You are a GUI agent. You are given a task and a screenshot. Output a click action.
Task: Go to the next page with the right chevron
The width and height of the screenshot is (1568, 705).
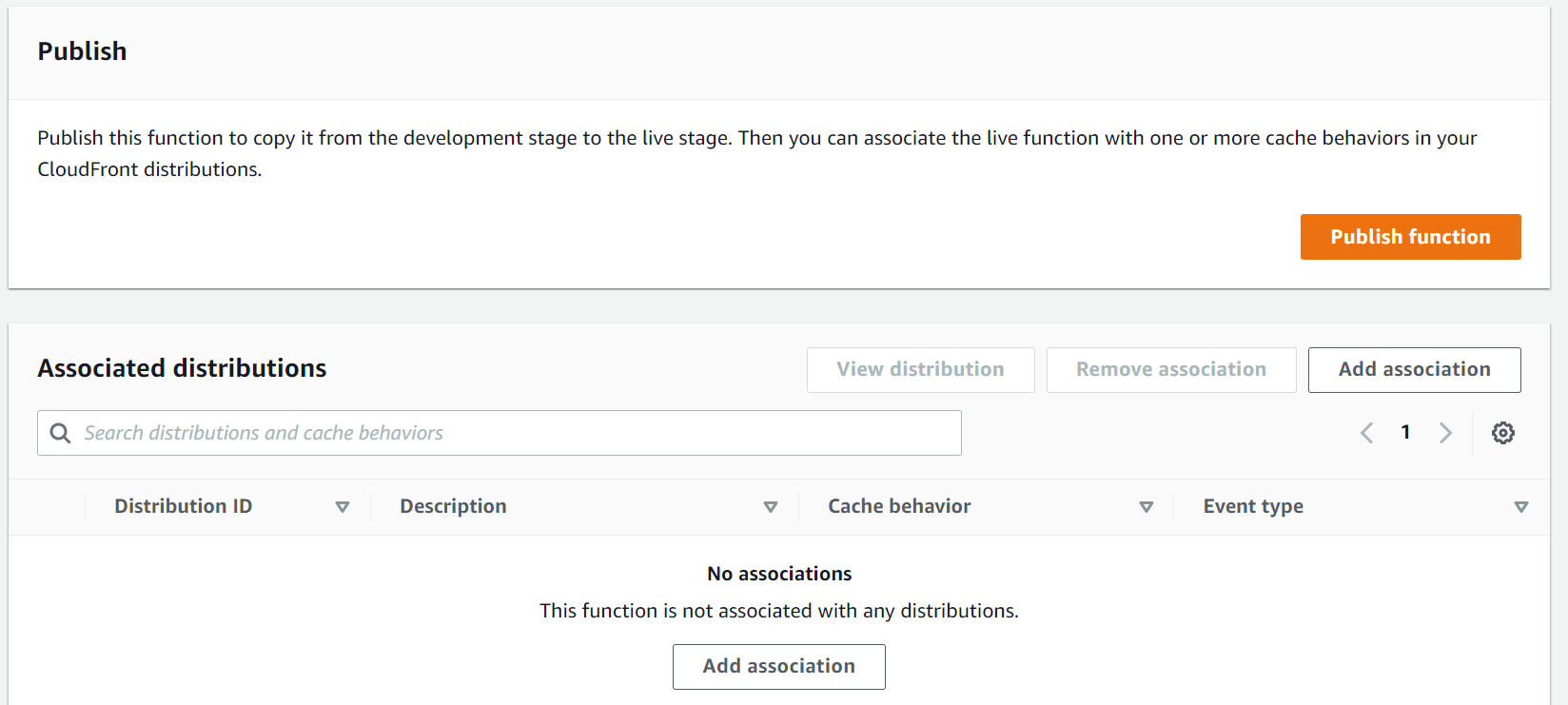click(1445, 433)
